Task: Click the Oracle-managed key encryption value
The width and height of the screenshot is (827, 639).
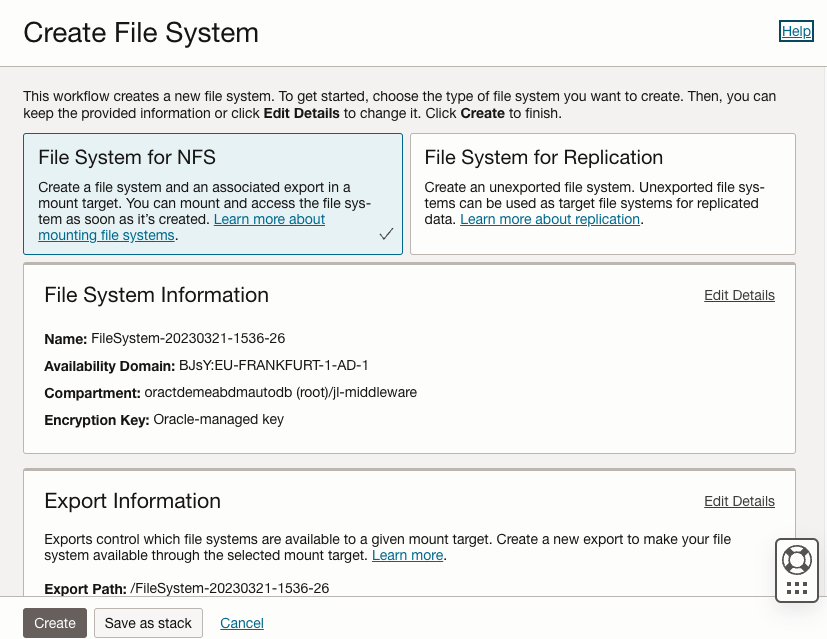Action: 218,420
